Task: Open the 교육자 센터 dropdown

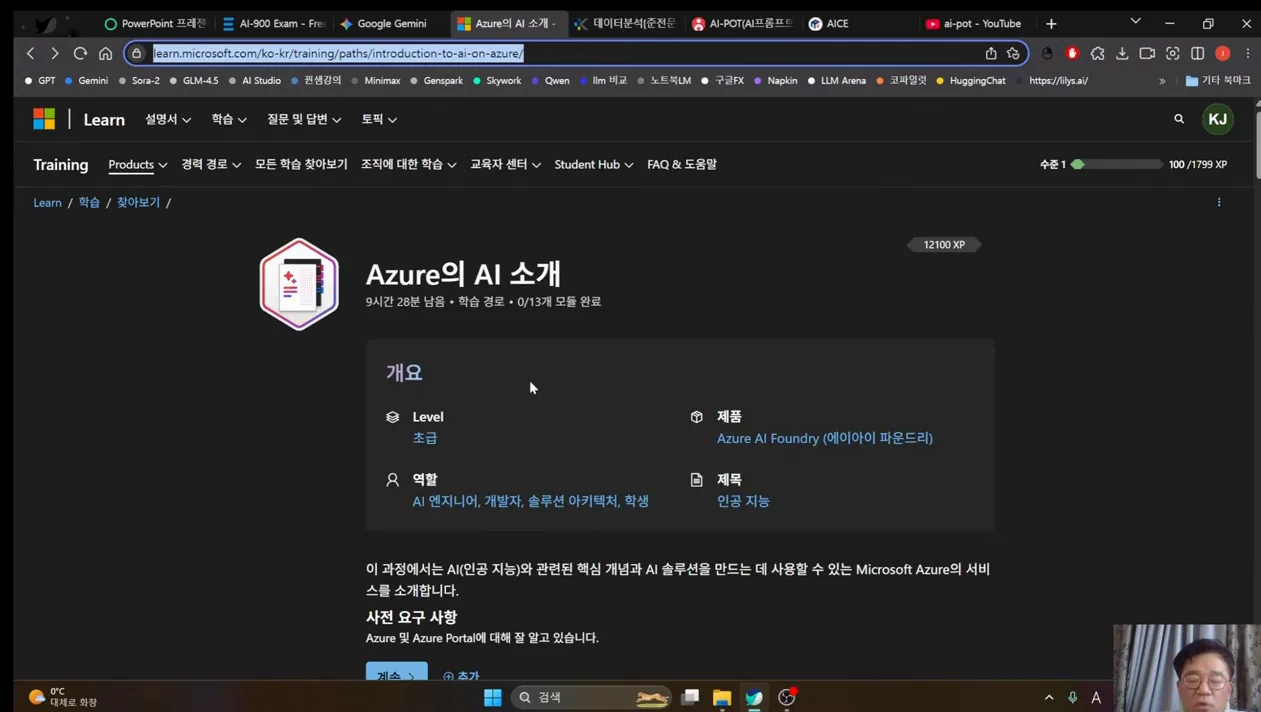Action: (505, 164)
